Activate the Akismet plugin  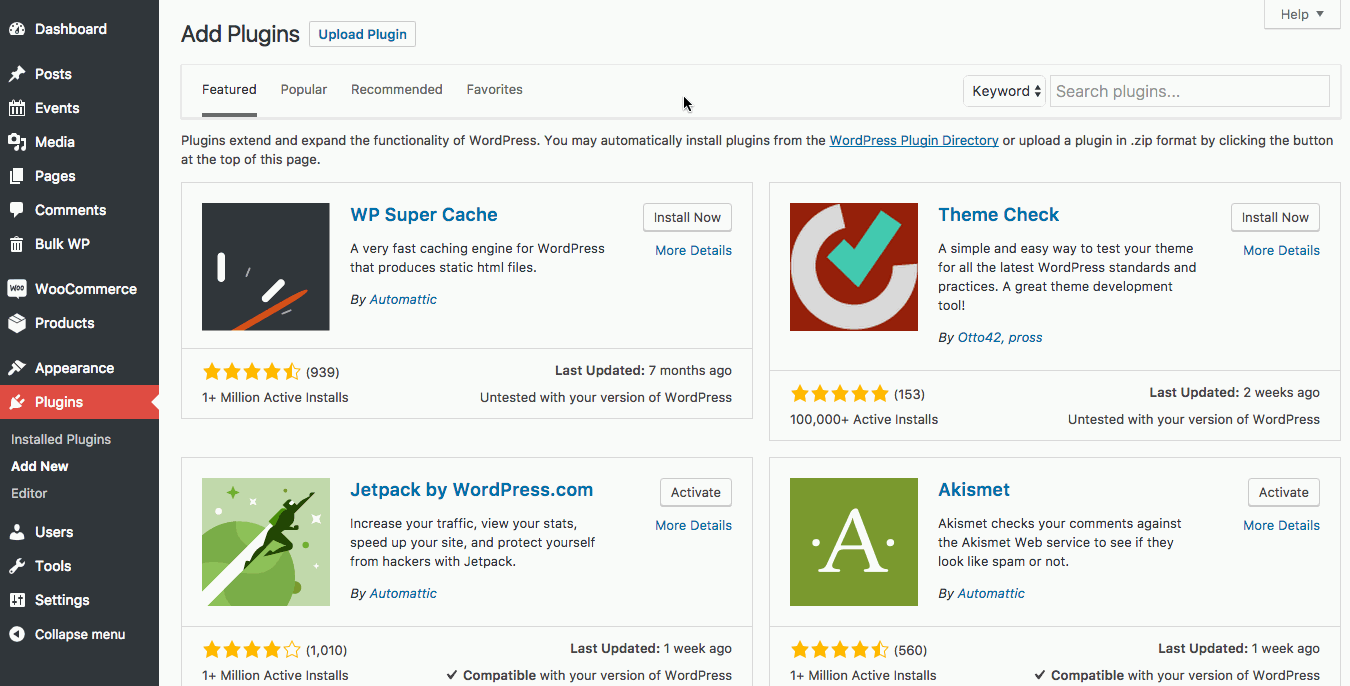pos(1284,492)
